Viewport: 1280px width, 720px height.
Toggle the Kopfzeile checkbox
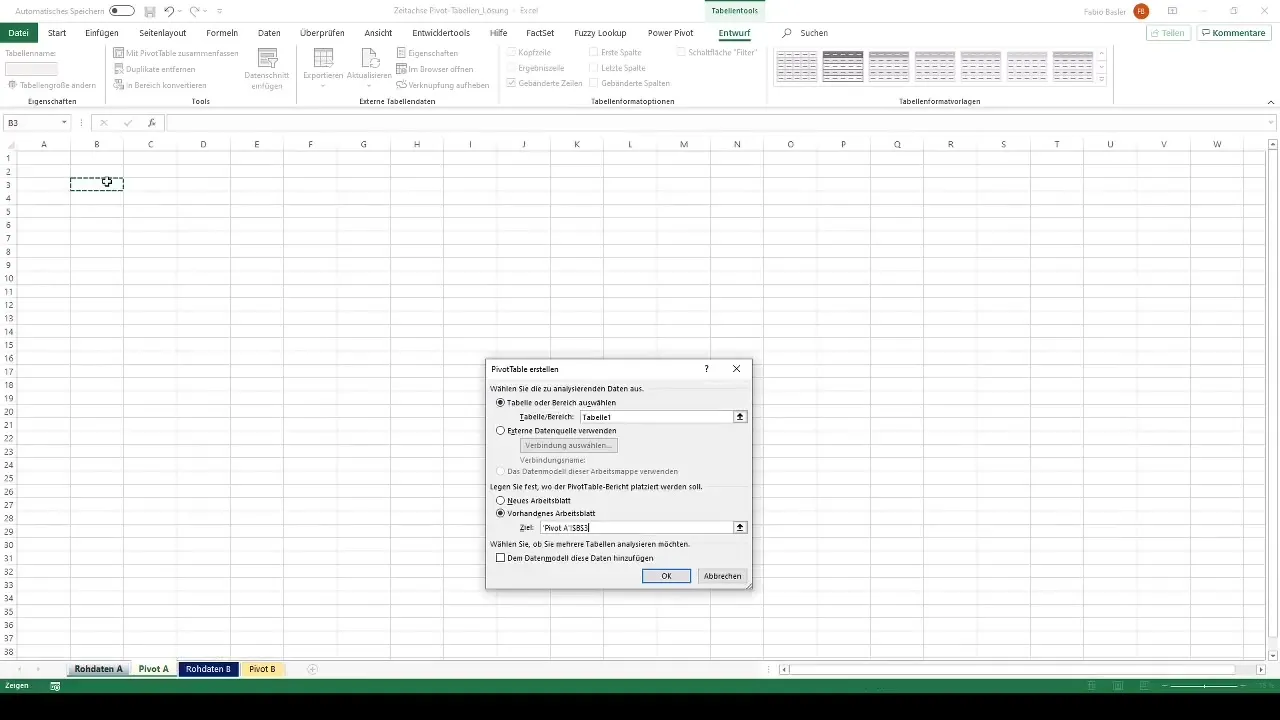point(512,52)
